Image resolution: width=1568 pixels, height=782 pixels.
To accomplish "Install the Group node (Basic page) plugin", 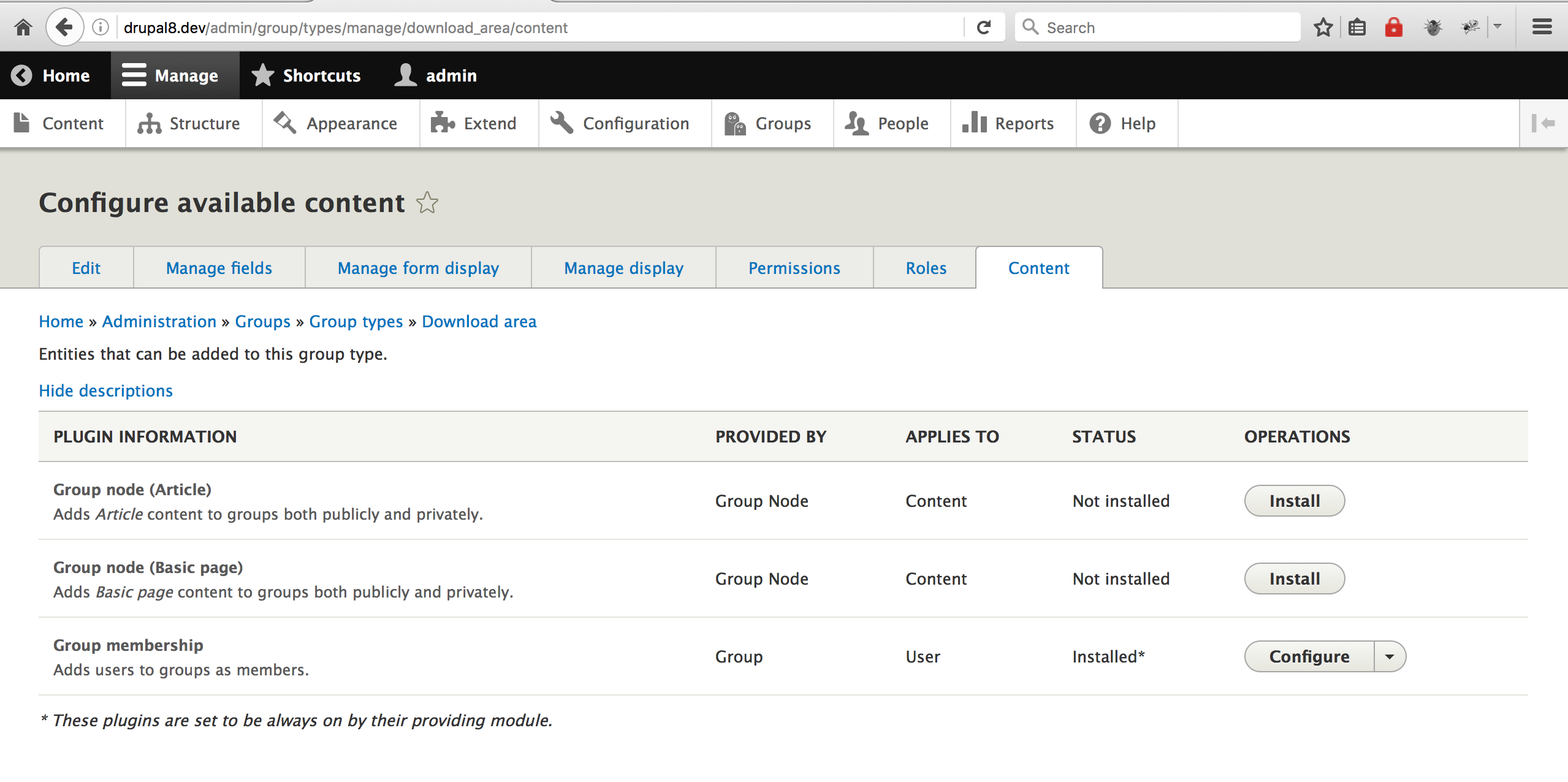I will click(x=1294, y=579).
